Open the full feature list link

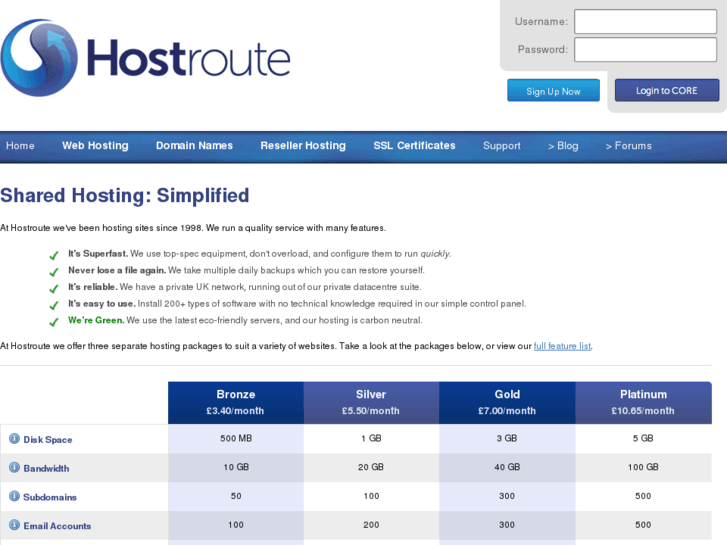[562, 346]
